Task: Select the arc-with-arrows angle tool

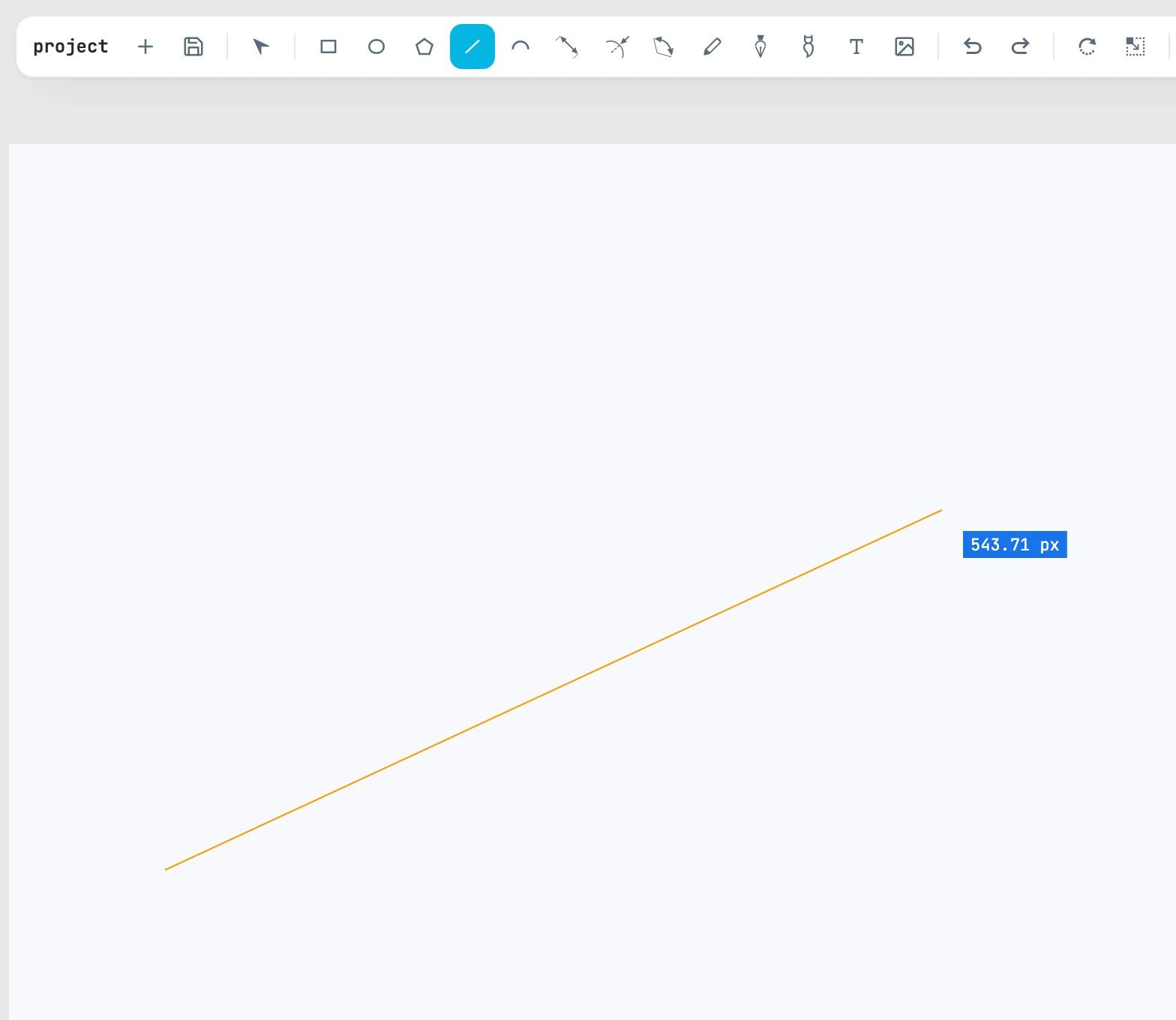Action: pos(616,46)
